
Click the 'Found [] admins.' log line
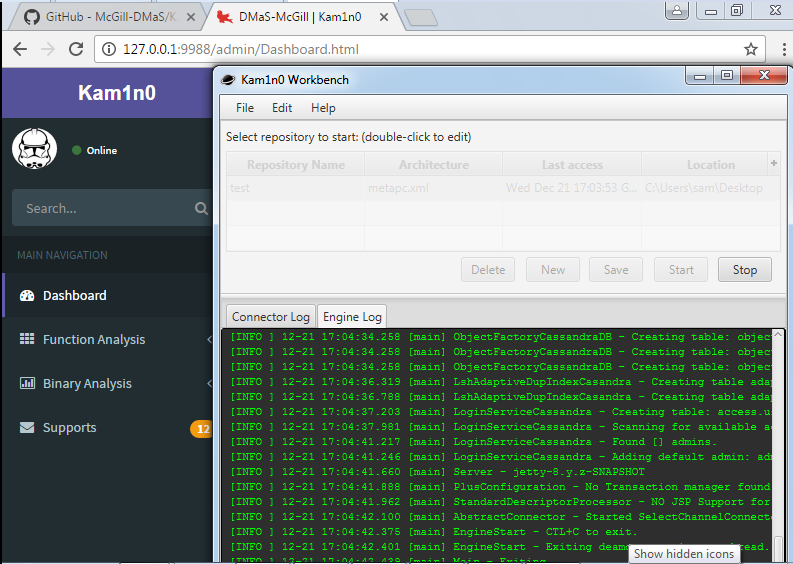pos(473,442)
